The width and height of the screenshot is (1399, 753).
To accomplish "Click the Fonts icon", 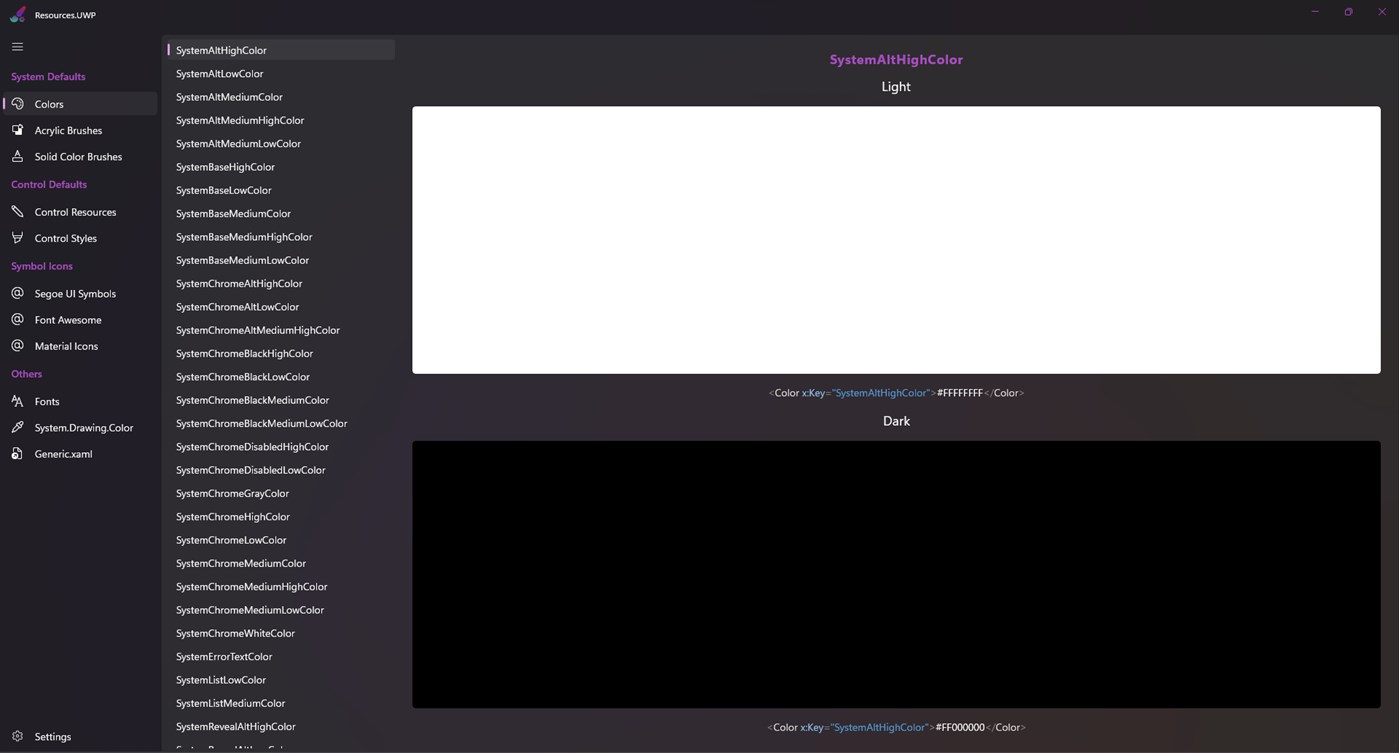I will tap(17, 401).
